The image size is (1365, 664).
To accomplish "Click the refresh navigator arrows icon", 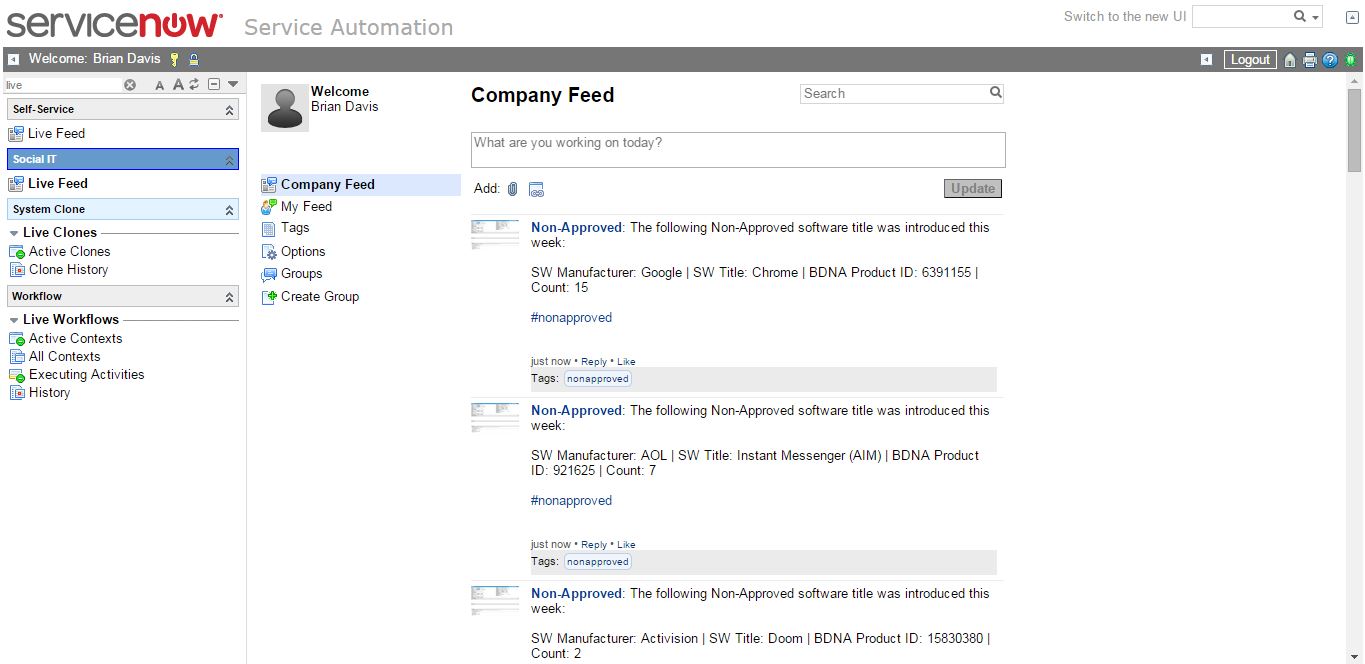I will point(195,85).
